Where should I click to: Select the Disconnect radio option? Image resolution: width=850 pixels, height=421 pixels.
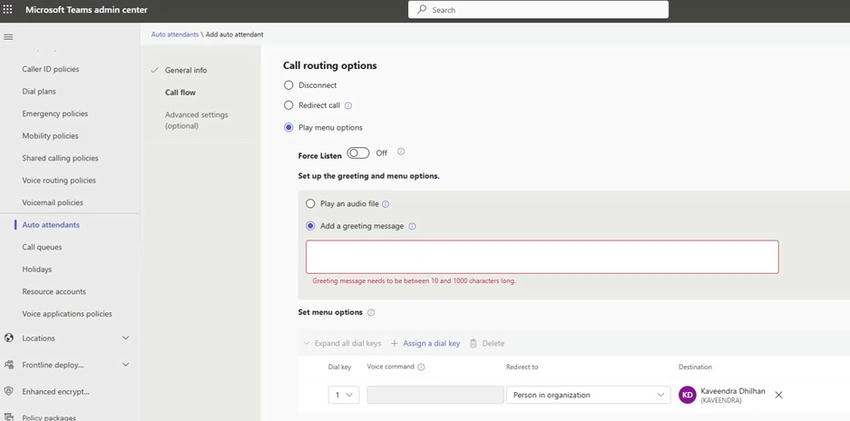tap(288, 85)
